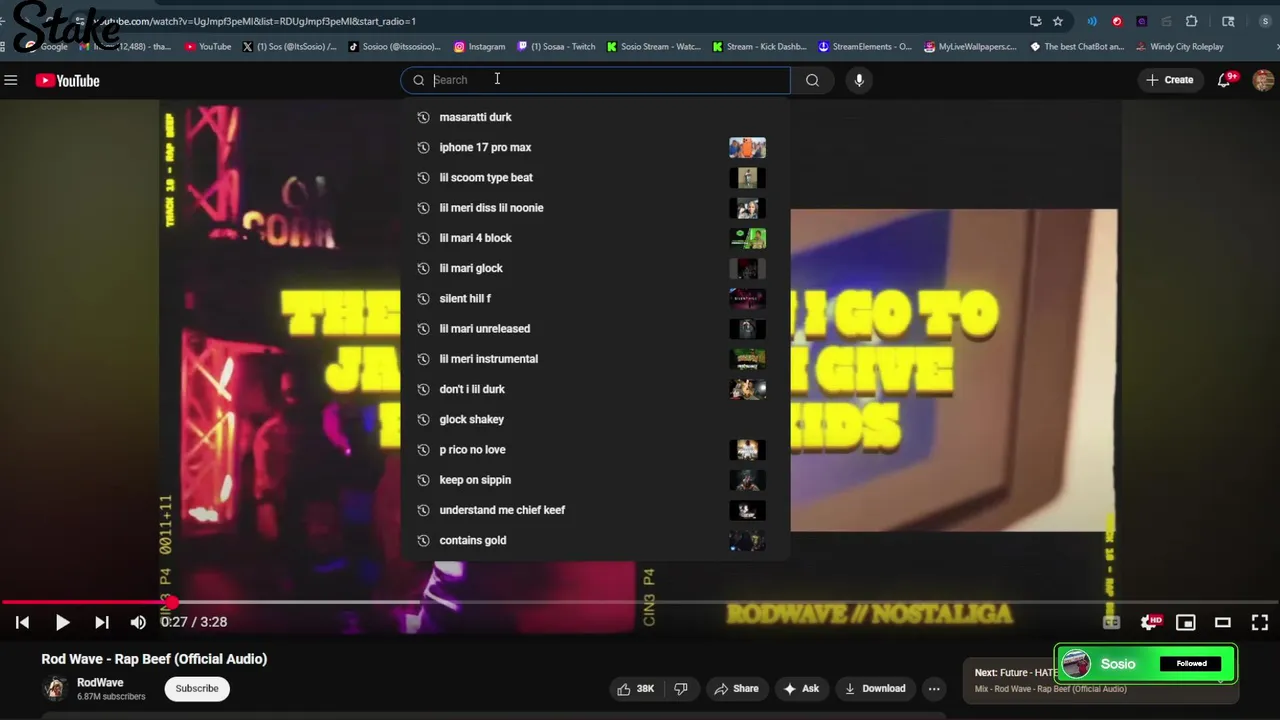
Task: Click the thumbnail beside 'understand me chief keef'
Action: [x=747, y=510]
